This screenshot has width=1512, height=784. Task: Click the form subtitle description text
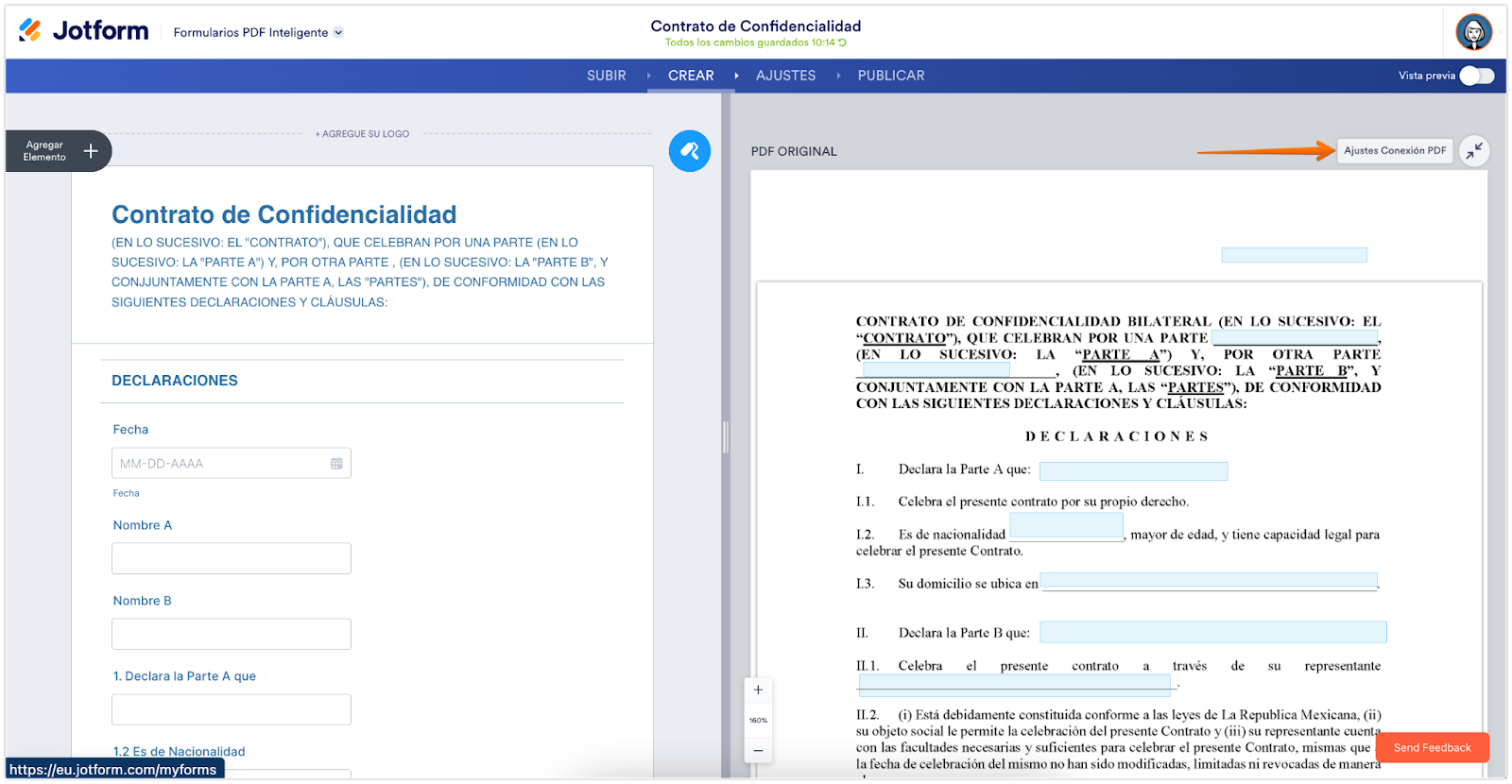tap(360, 272)
